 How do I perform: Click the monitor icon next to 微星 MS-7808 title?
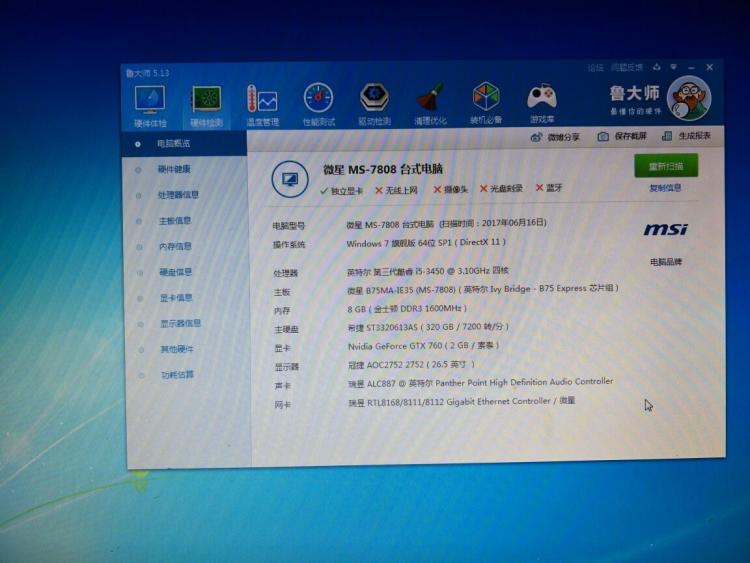click(290, 179)
